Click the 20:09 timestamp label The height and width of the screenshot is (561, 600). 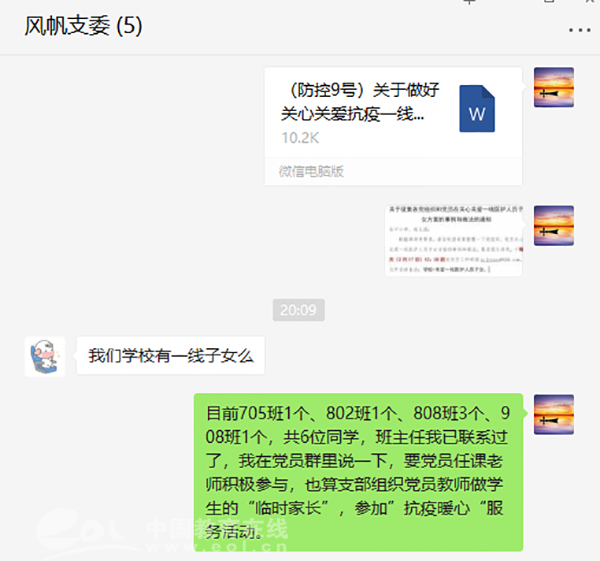click(x=298, y=310)
